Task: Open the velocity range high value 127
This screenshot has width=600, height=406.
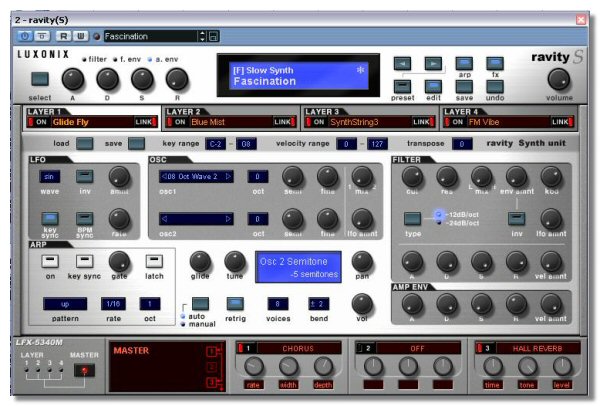Action: (377, 144)
